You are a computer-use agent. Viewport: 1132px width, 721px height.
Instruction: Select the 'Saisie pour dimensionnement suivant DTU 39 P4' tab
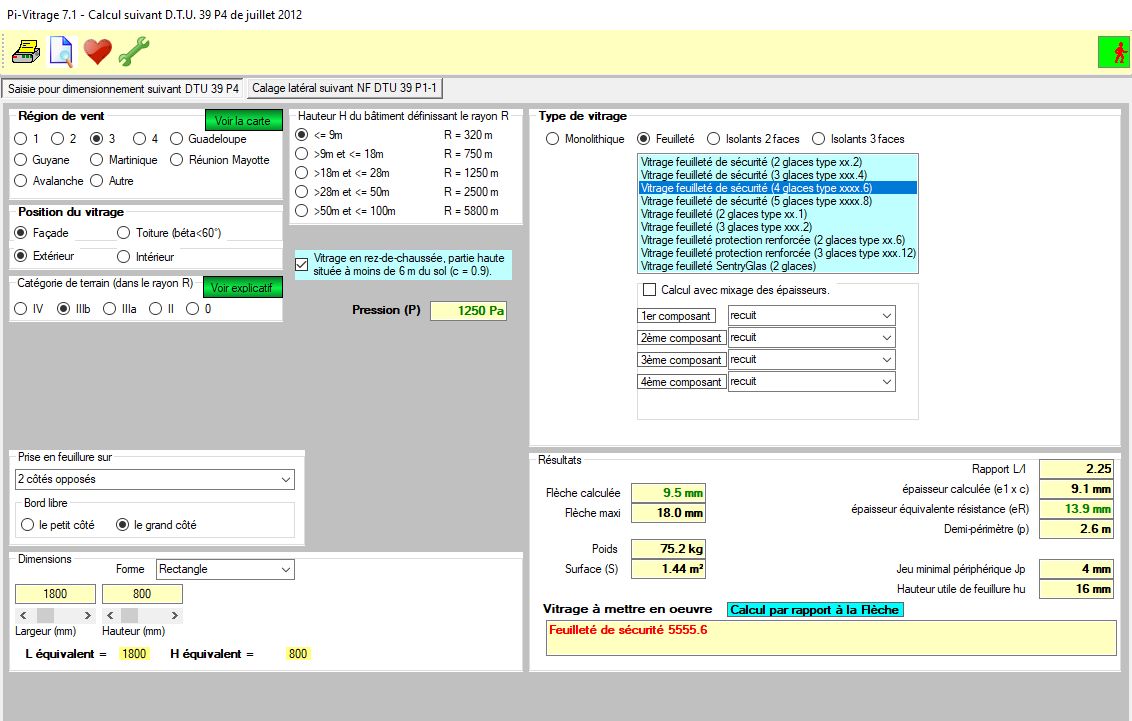(x=124, y=88)
